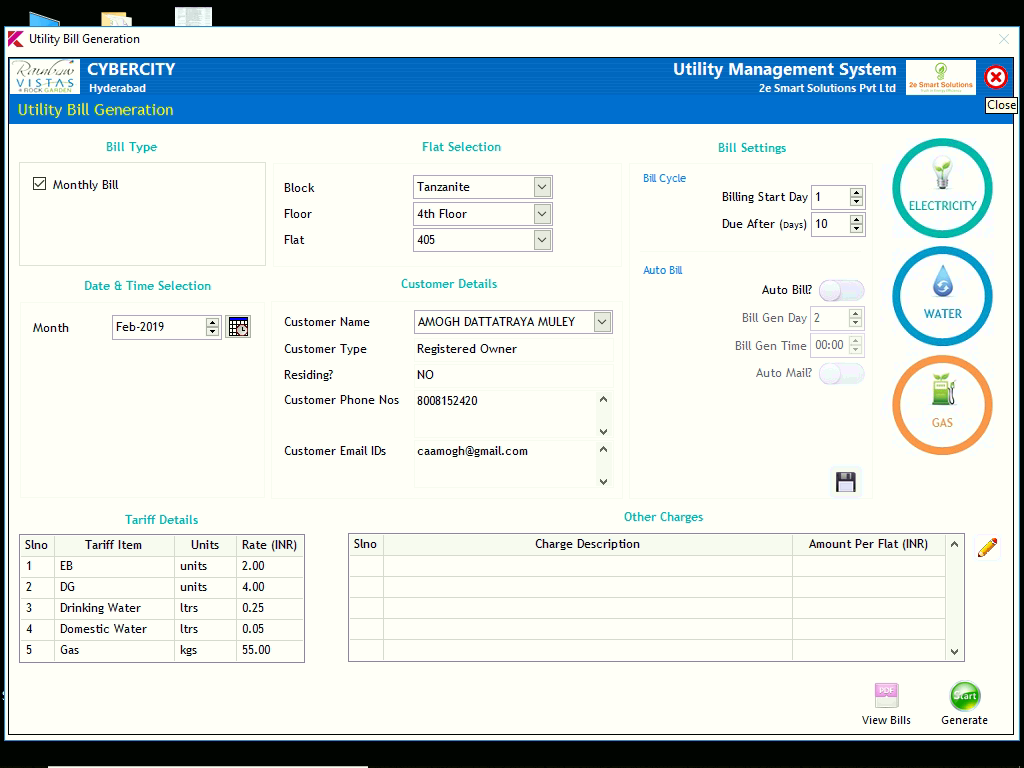This screenshot has height=768, width=1024.
Task: Select the Water utility icon
Action: click(942, 296)
